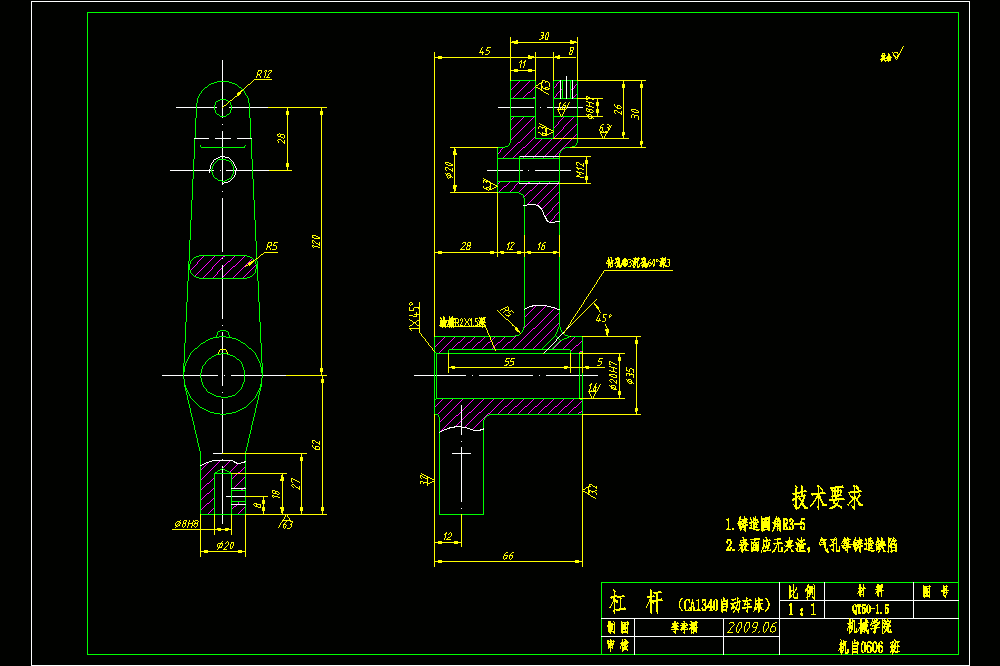Click the 45 horizontal dimension at top
1000x666 pixels.
pyautogui.click(x=485, y=50)
